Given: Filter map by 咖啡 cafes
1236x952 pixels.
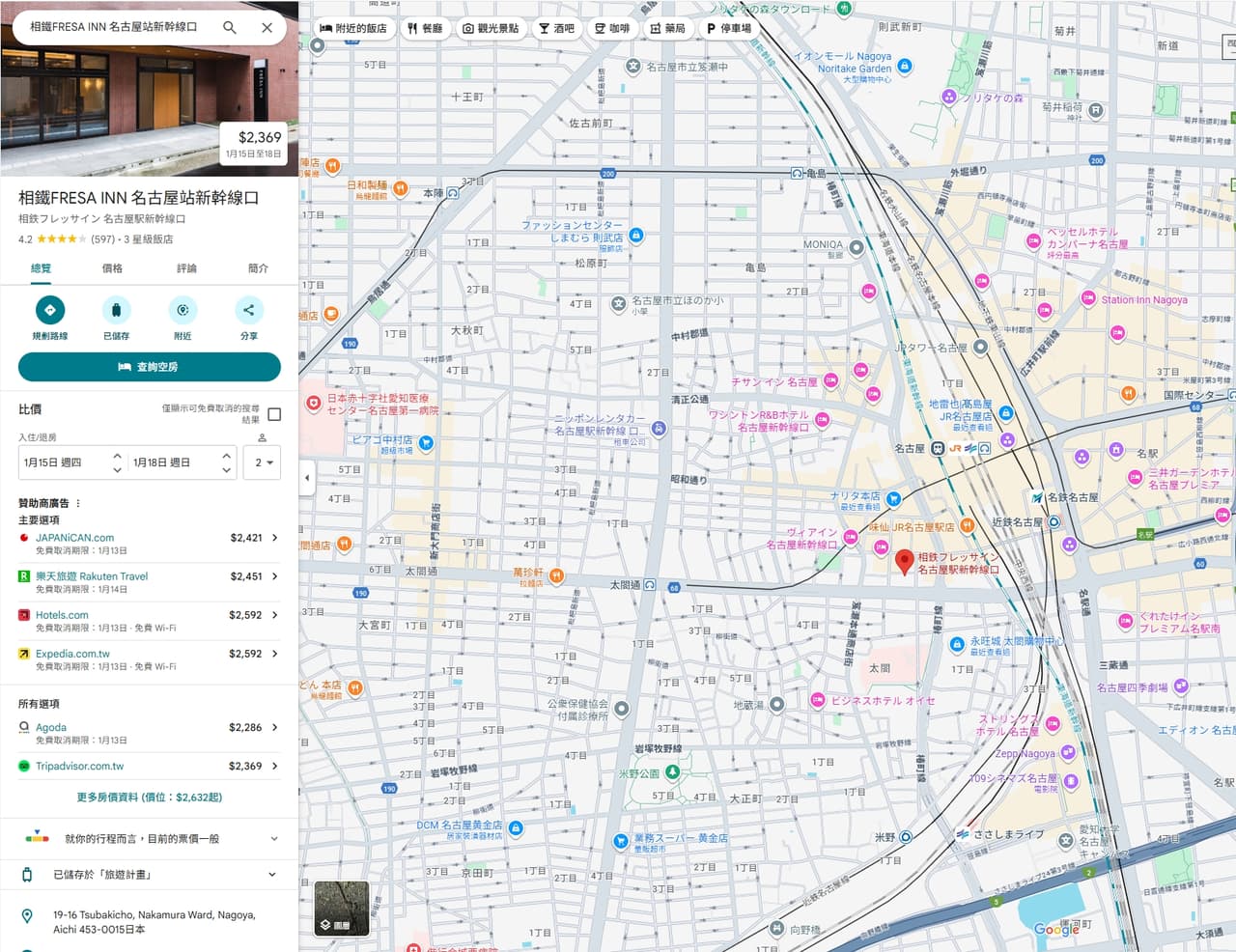Looking at the screenshot, I should [x=612, y=29].
